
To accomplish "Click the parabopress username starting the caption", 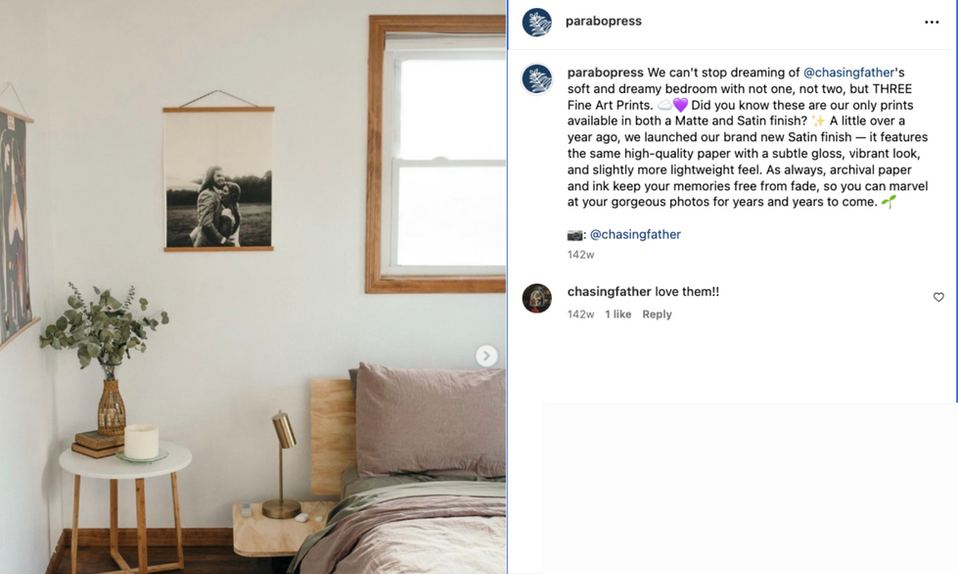I will [605, 72].
